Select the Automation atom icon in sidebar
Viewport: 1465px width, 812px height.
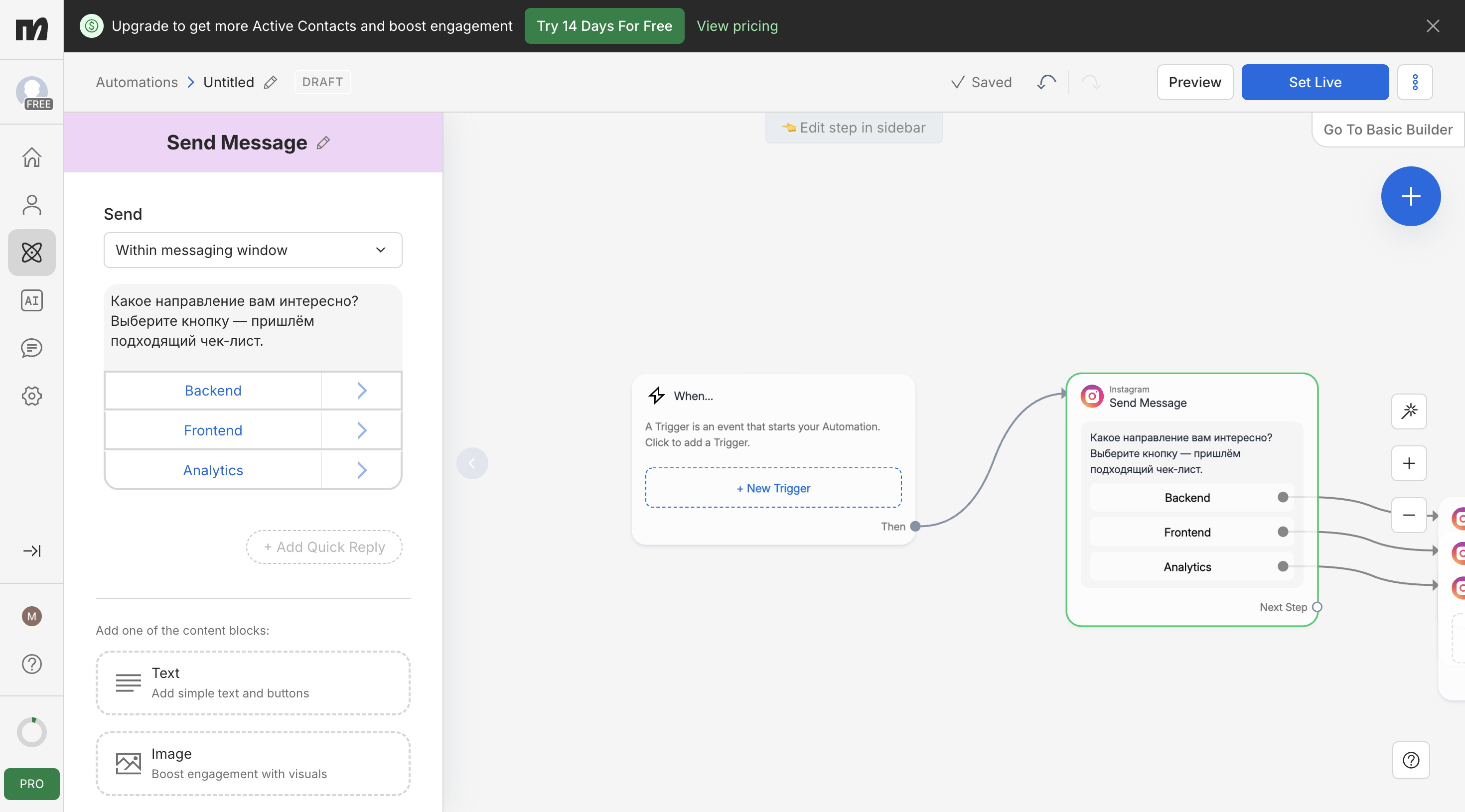click(x=32, y=253)
